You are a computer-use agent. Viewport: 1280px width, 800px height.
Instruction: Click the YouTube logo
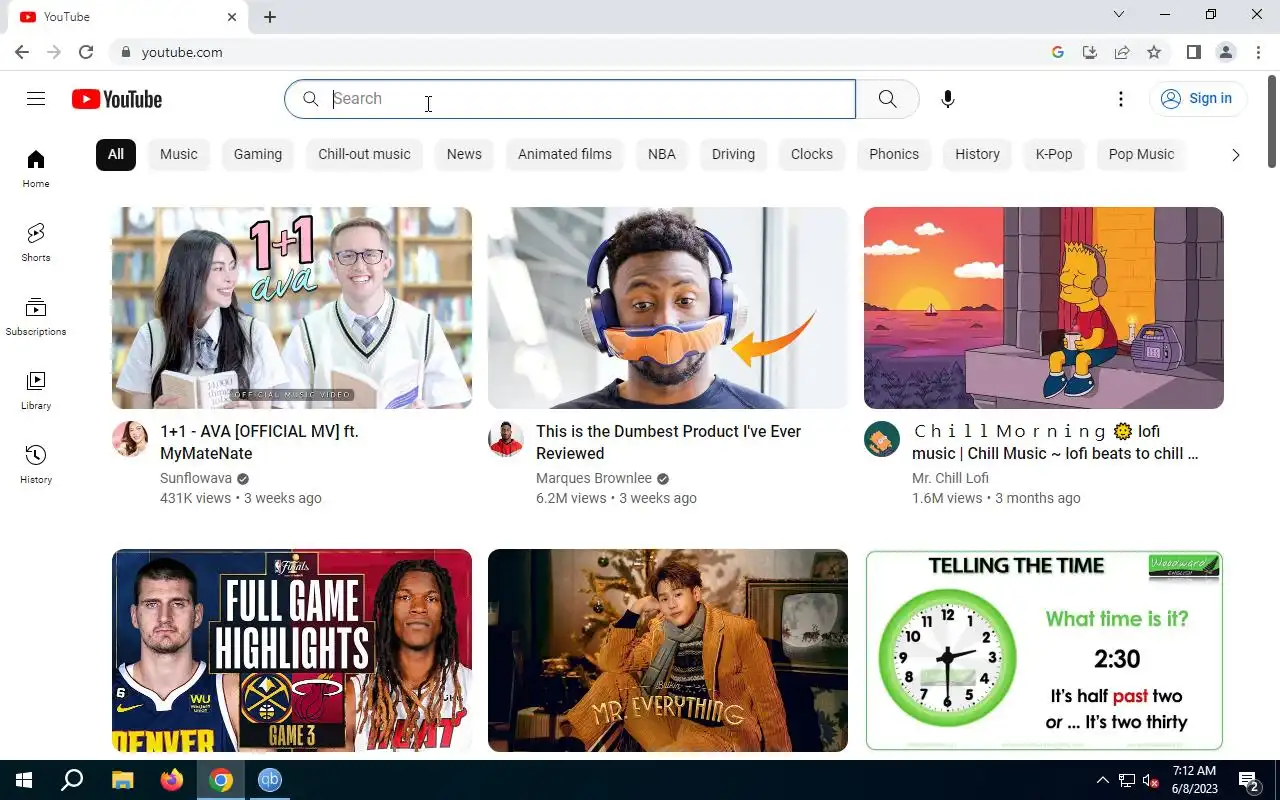point(117,99)
